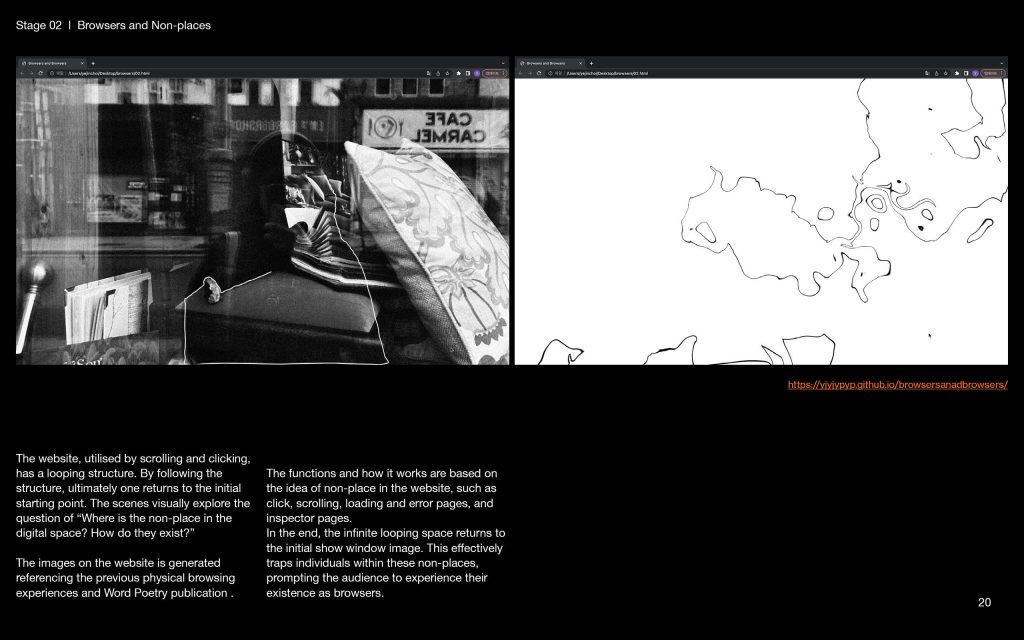Screen dimensions: 1024x640
Task: Click the back arrow in the left browser
Action: pyautogui.click(x=22, y=73)
